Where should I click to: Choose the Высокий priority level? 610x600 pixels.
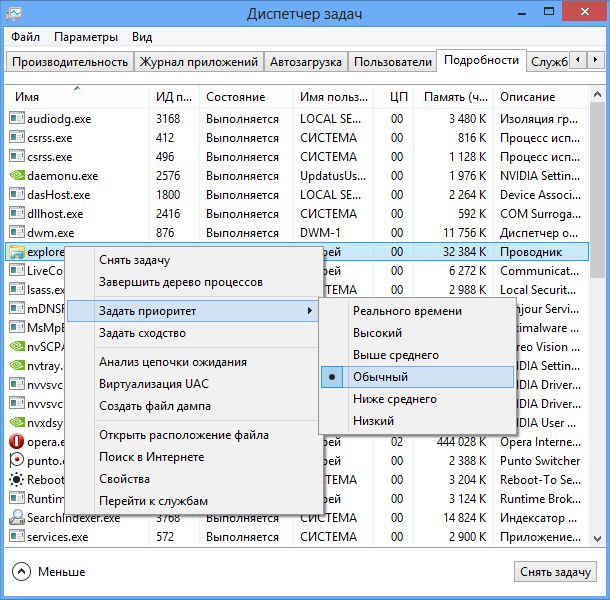(x=377, y=333)
